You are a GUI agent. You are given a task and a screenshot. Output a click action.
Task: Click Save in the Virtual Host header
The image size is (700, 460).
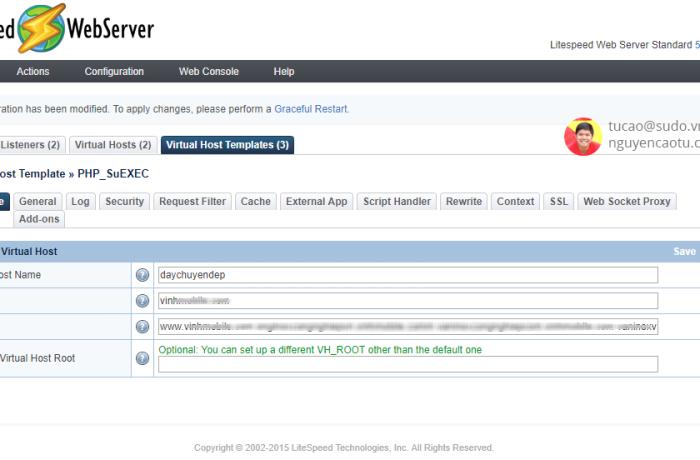coord(684,252)
